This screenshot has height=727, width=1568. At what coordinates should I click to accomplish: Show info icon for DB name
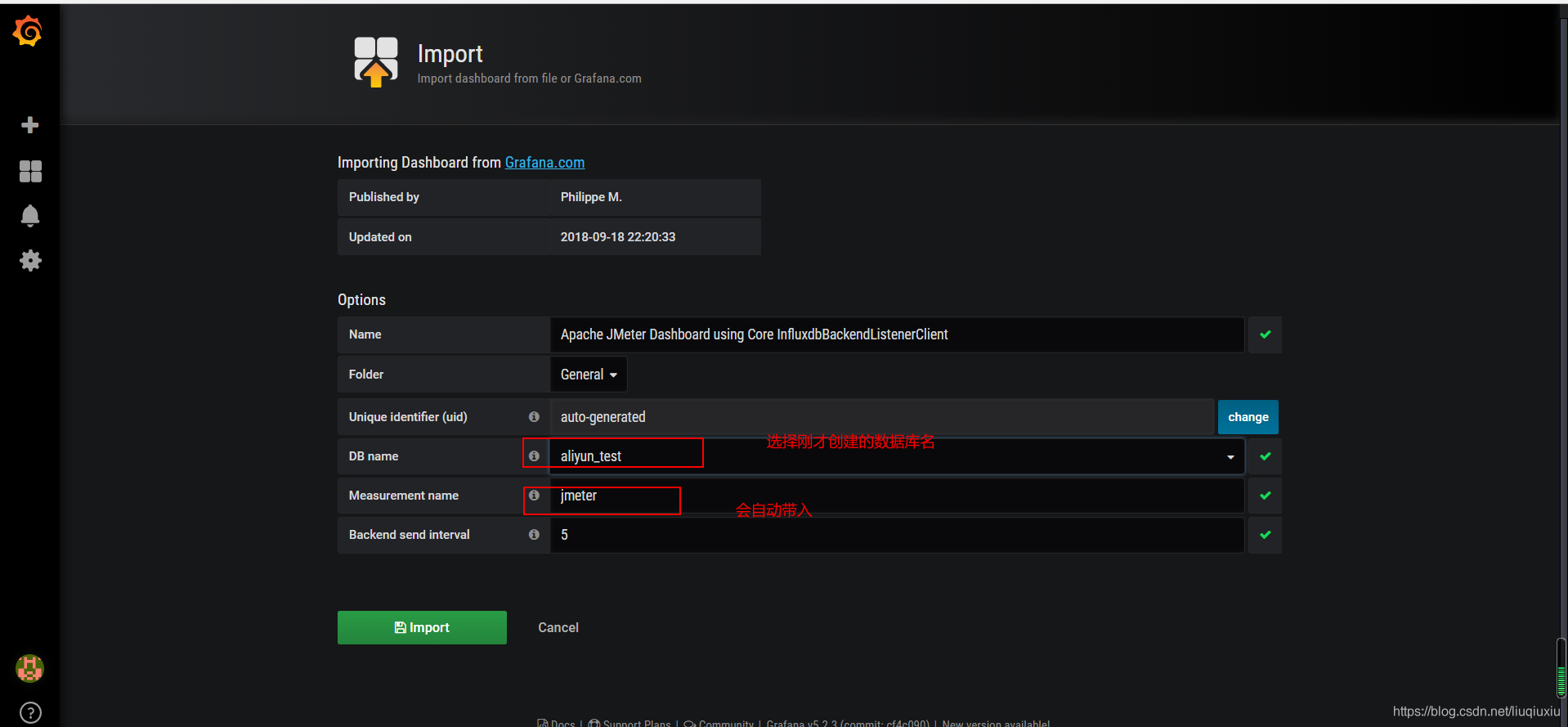click(x=534, y=456)
